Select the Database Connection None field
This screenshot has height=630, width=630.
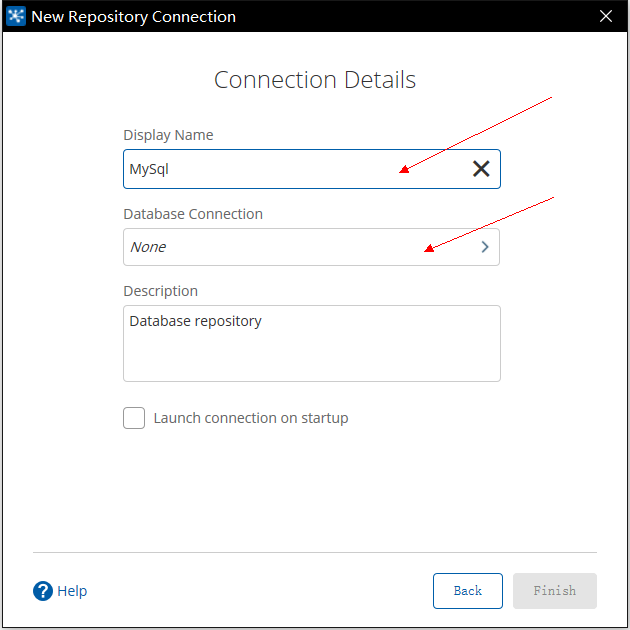(311, 247)
